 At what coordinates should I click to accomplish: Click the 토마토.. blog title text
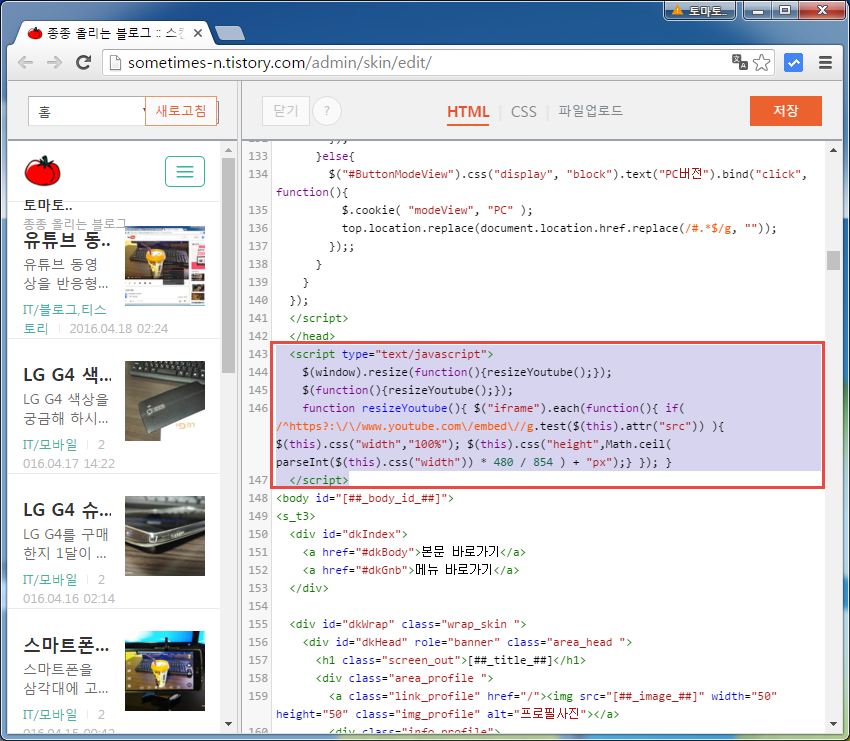pos(48,205)
